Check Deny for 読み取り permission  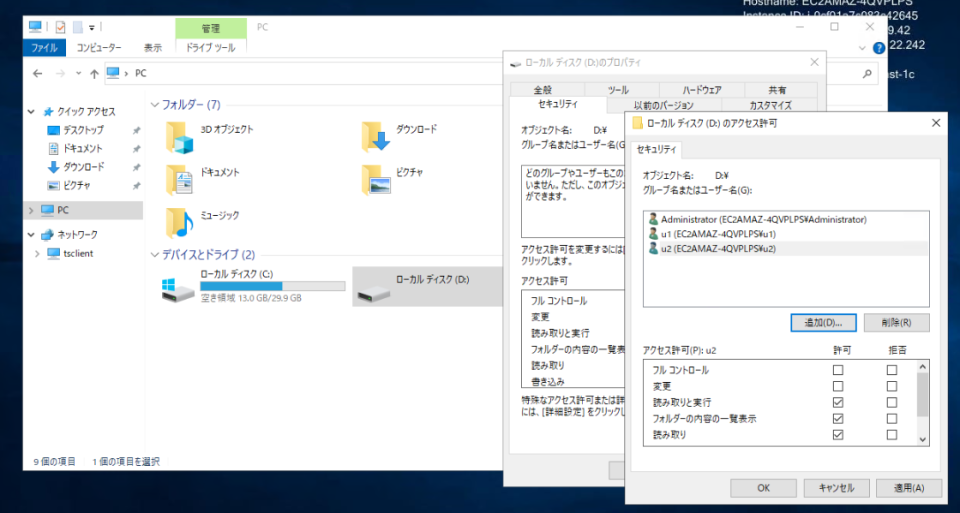pyautogui.click(x=891, y=435)
